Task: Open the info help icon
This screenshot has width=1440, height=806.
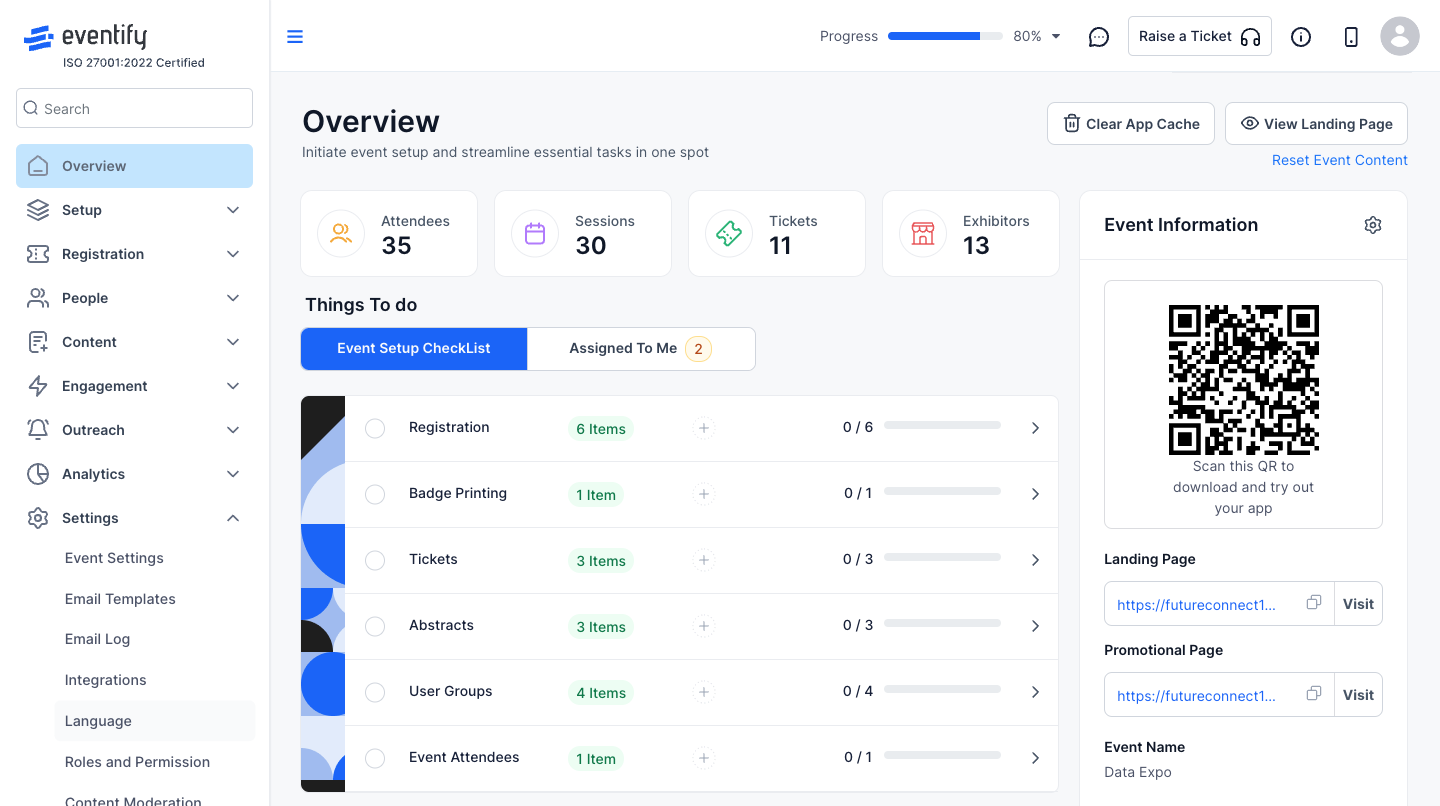Action: click(1301, 37)
